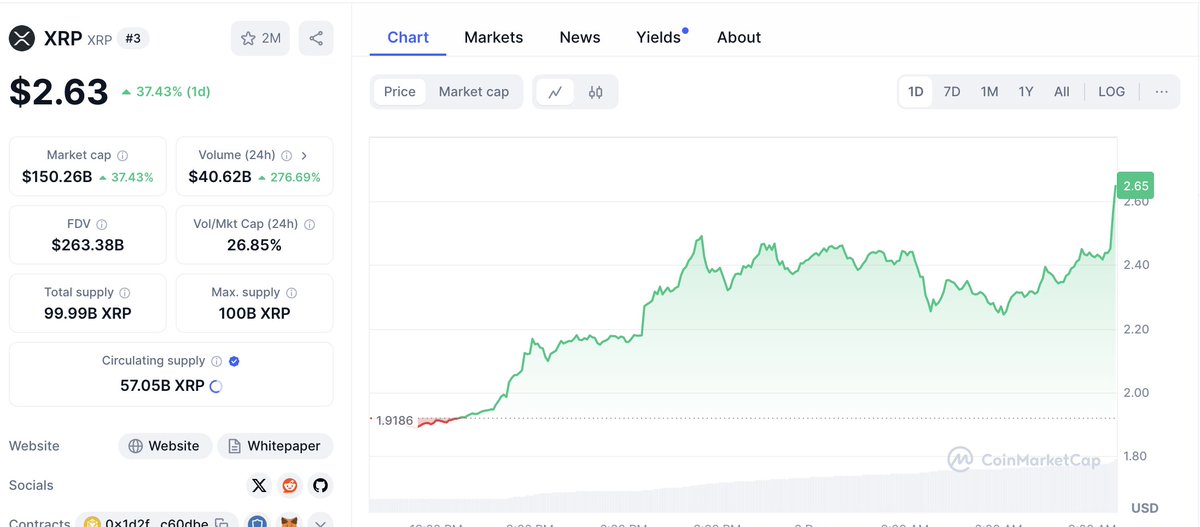Set chart range to 1Y
Screen dimensions: 1200x527
pos(1026,92)
